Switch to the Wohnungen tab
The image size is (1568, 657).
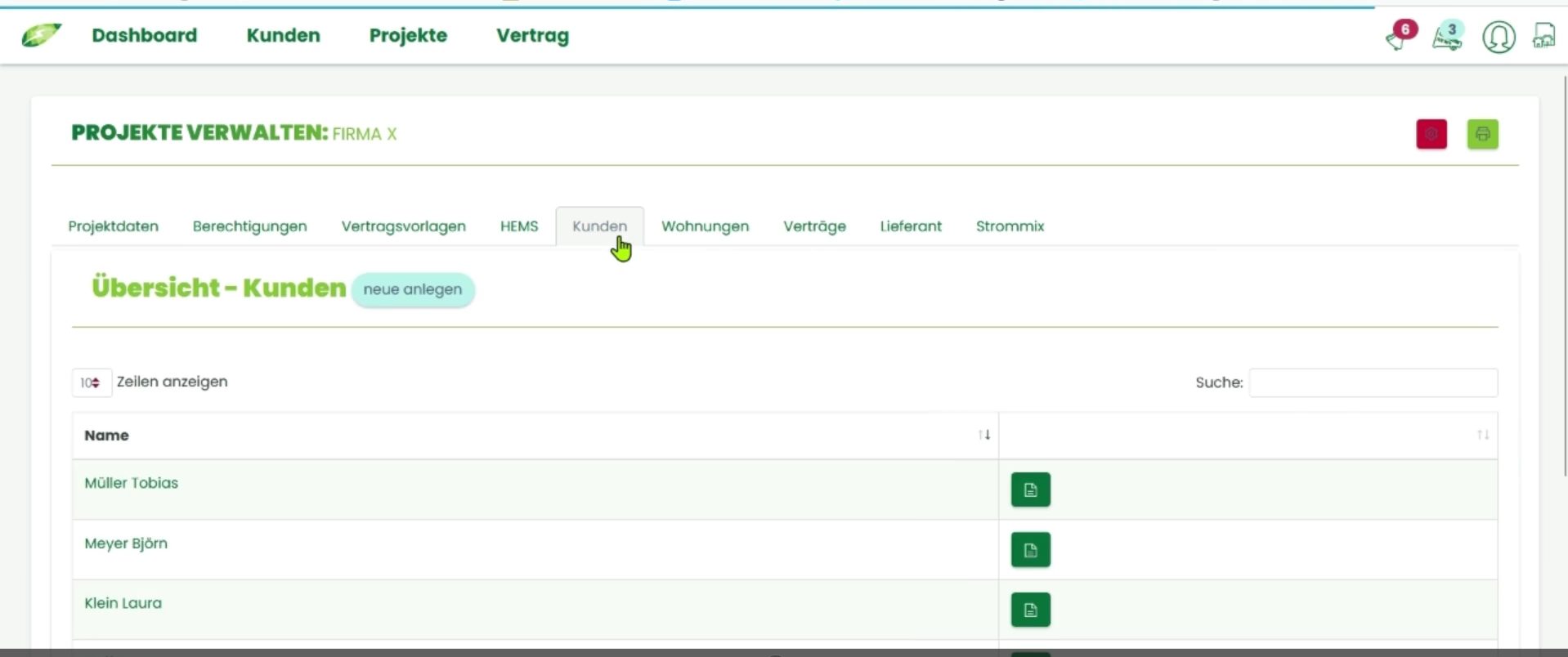[x=706, y=226]
